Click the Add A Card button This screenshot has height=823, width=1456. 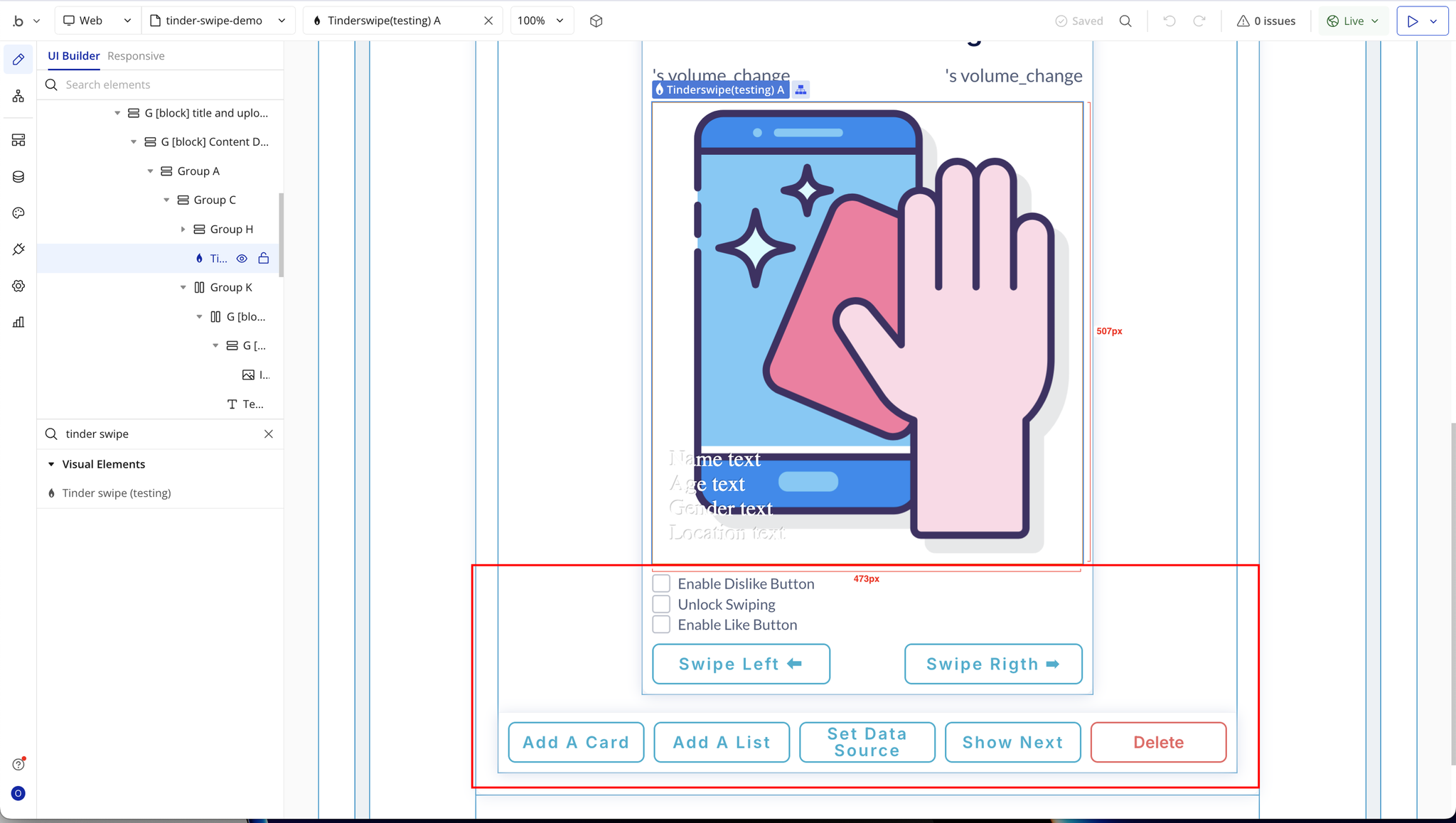point(576,742)
